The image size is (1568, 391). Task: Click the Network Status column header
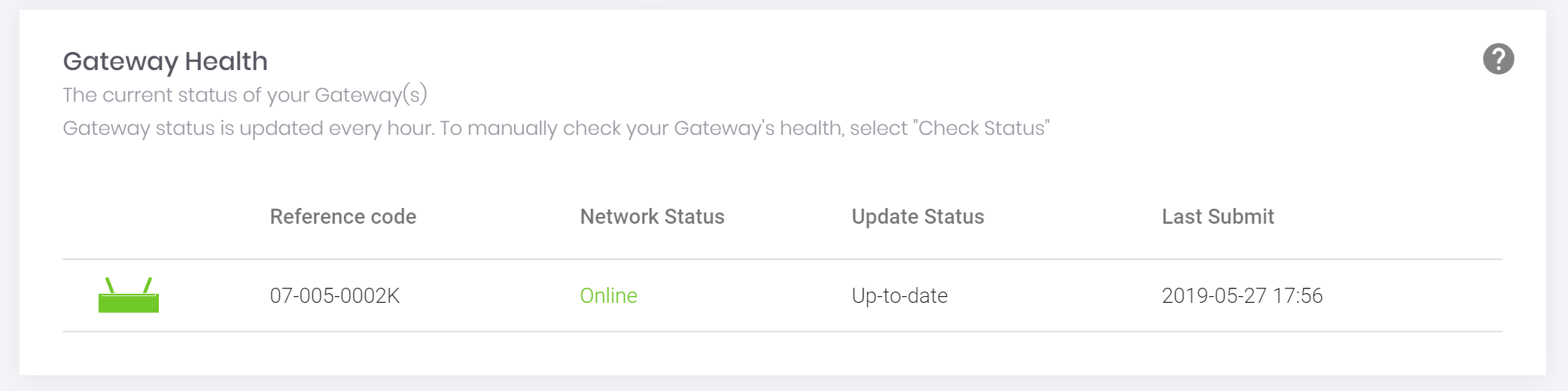coord(652,217)
